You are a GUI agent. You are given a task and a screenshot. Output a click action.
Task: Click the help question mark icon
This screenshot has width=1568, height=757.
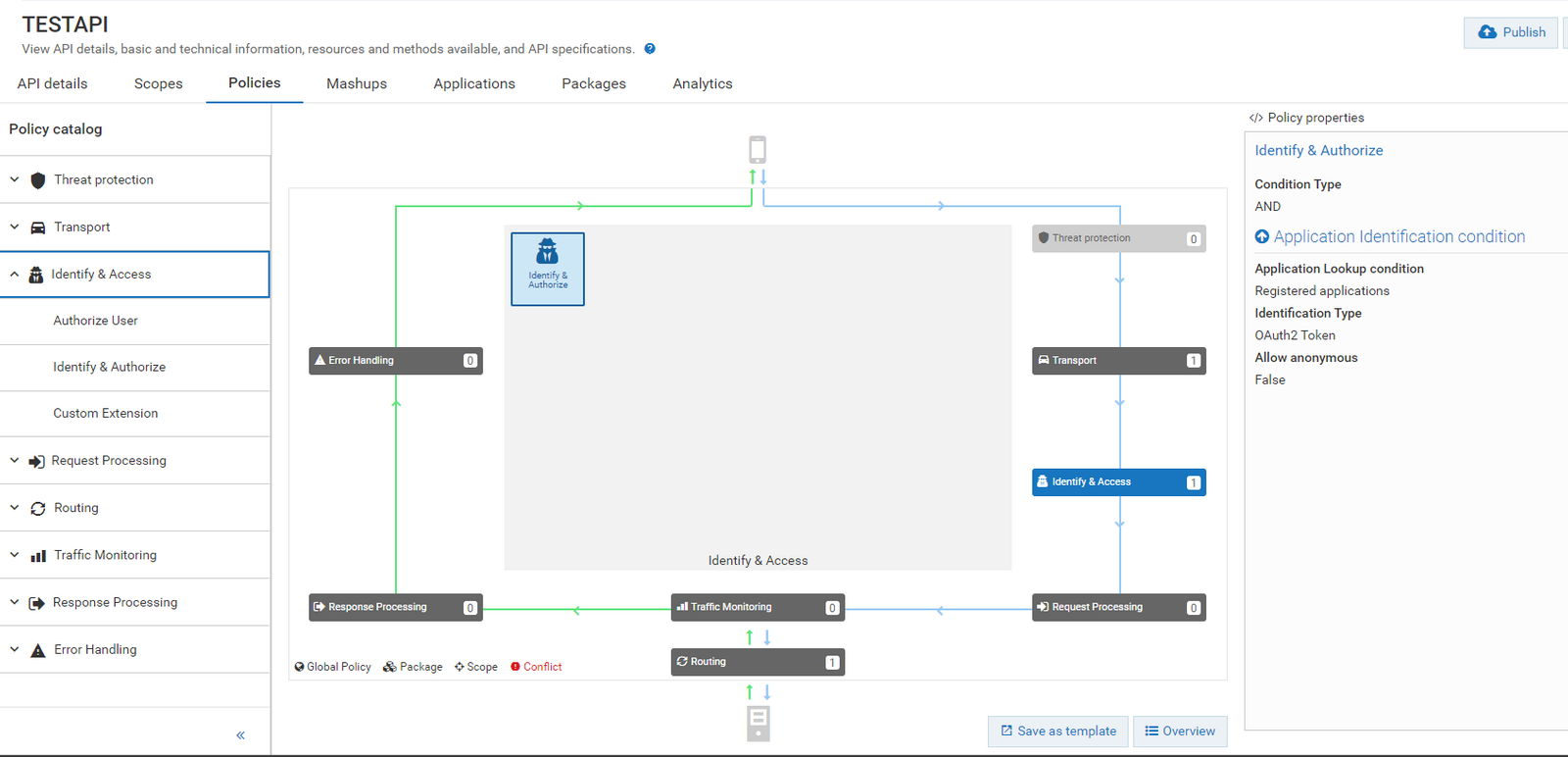650,49
